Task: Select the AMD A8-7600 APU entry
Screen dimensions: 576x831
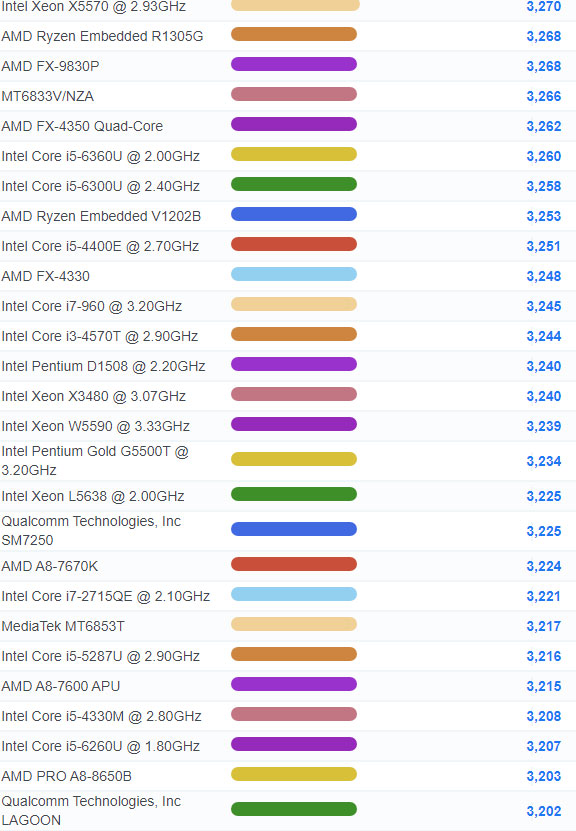Action: point(61,686)
